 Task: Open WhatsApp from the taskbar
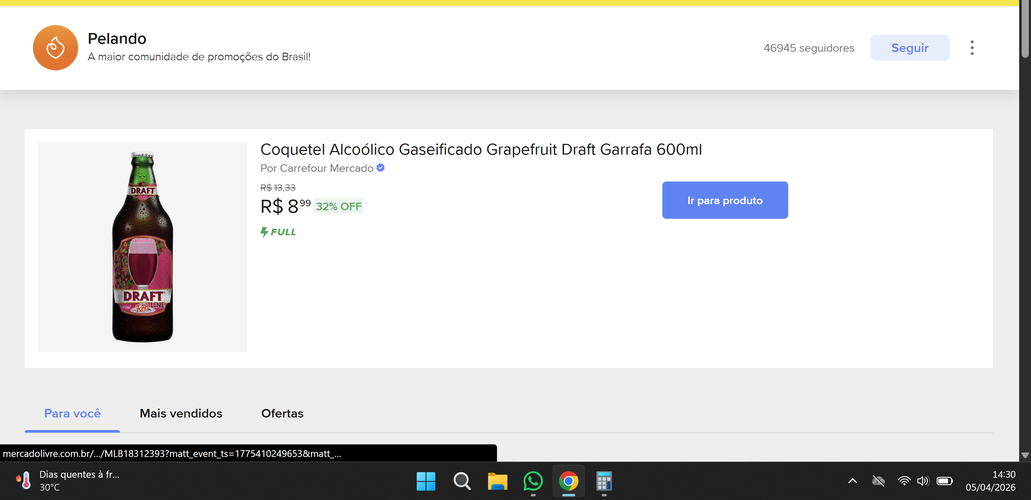[x=533, y=482]
